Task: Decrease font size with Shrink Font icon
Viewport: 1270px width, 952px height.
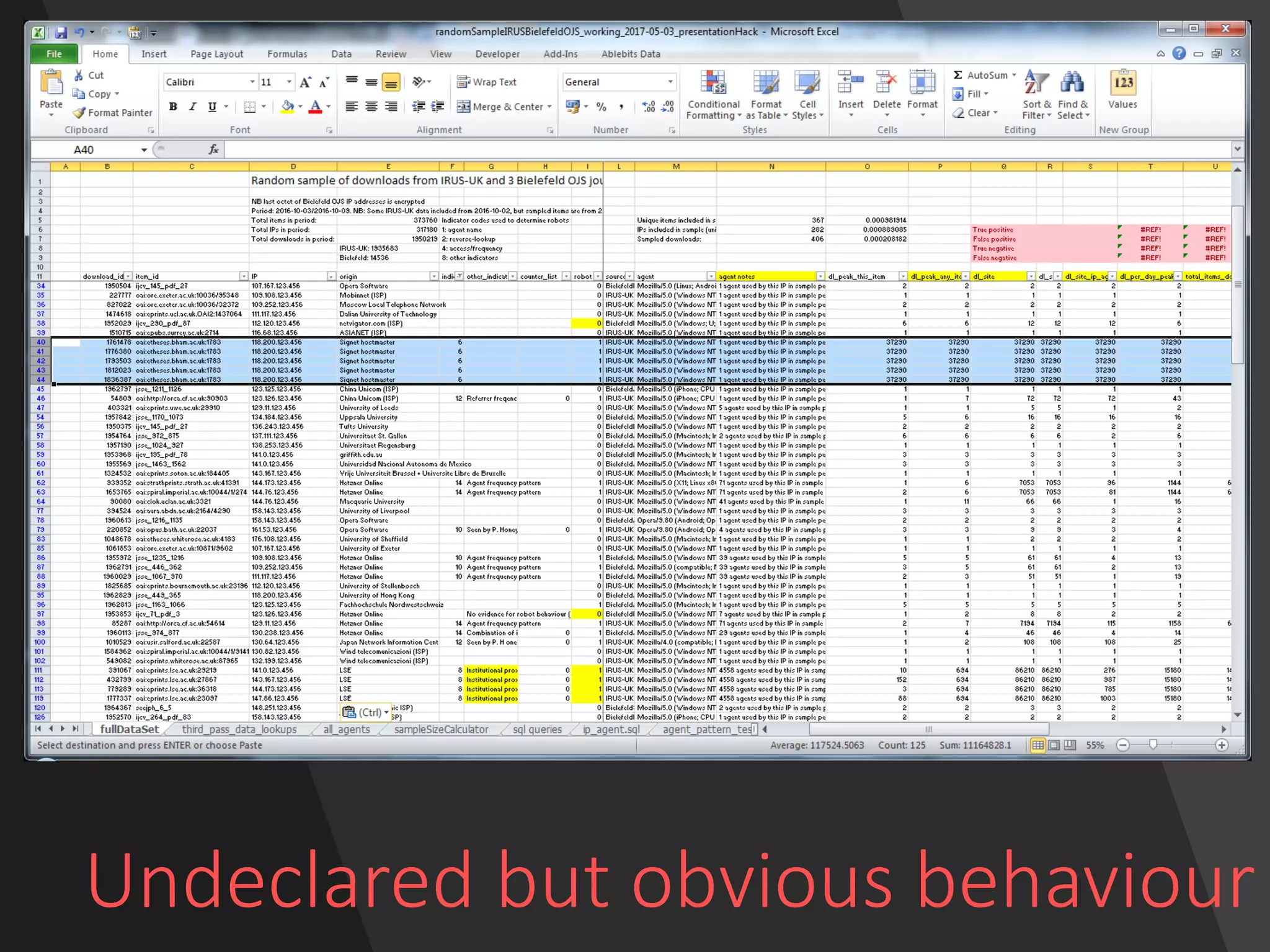Action: click(324, 82)
